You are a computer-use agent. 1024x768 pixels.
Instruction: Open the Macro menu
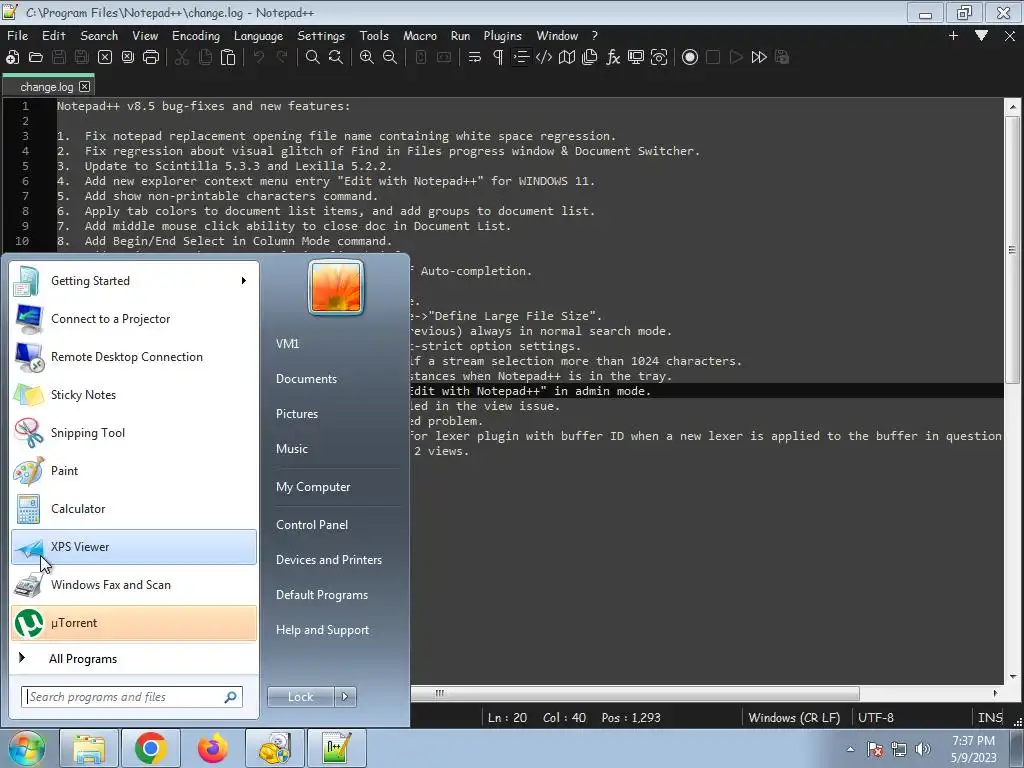coord(420,36)
